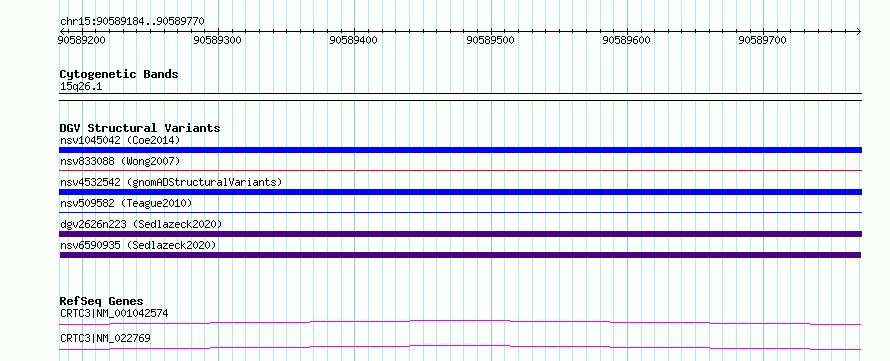Open variant nsv6590935 (Sedlazeck2020) label

[x=138, y=245]
